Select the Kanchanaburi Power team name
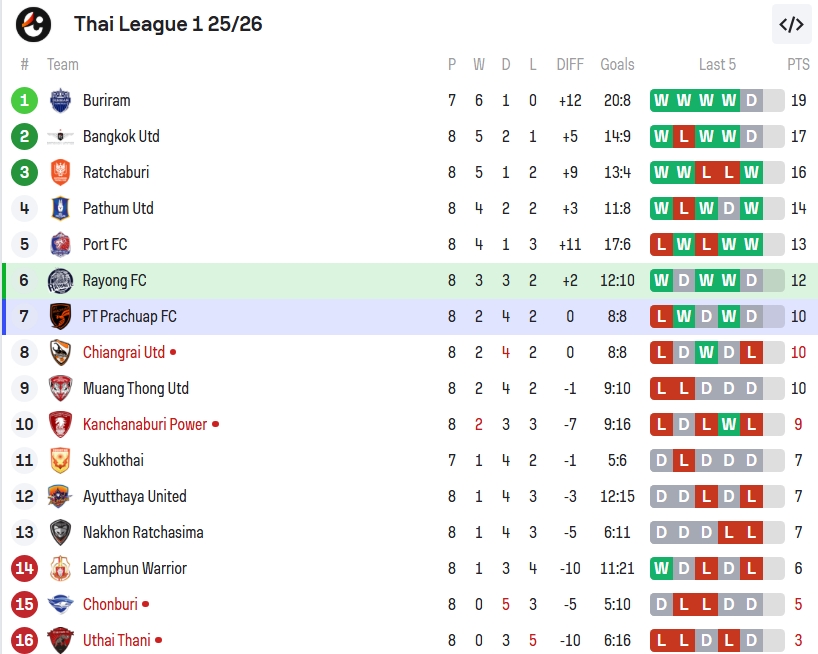 pos(145,424)
